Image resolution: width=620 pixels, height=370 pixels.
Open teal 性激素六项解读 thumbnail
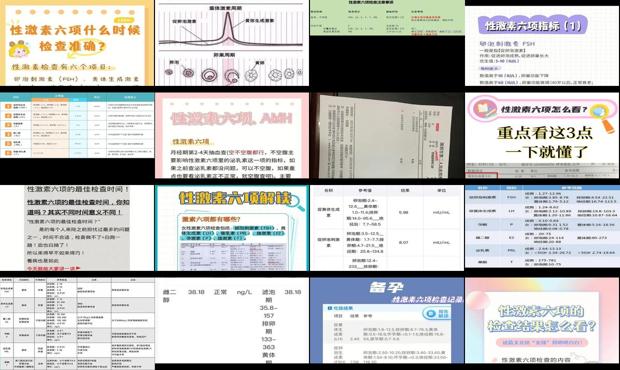(232, 228)
